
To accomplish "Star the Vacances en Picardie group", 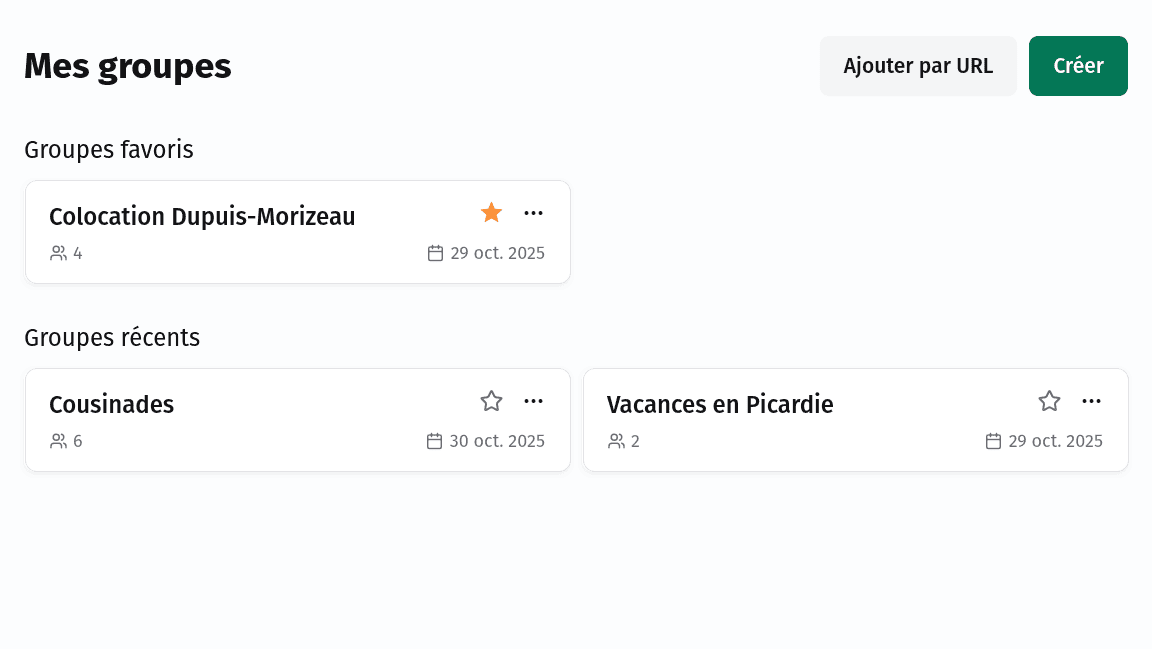I will click(x=1049, y=401).
